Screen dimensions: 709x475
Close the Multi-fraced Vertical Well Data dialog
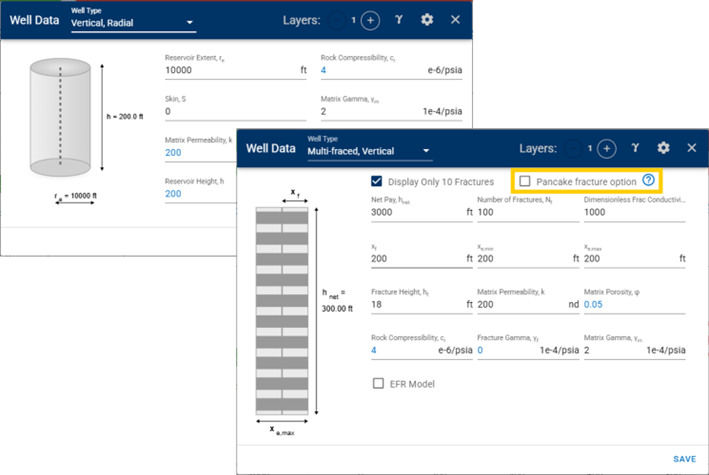point(691,148)
